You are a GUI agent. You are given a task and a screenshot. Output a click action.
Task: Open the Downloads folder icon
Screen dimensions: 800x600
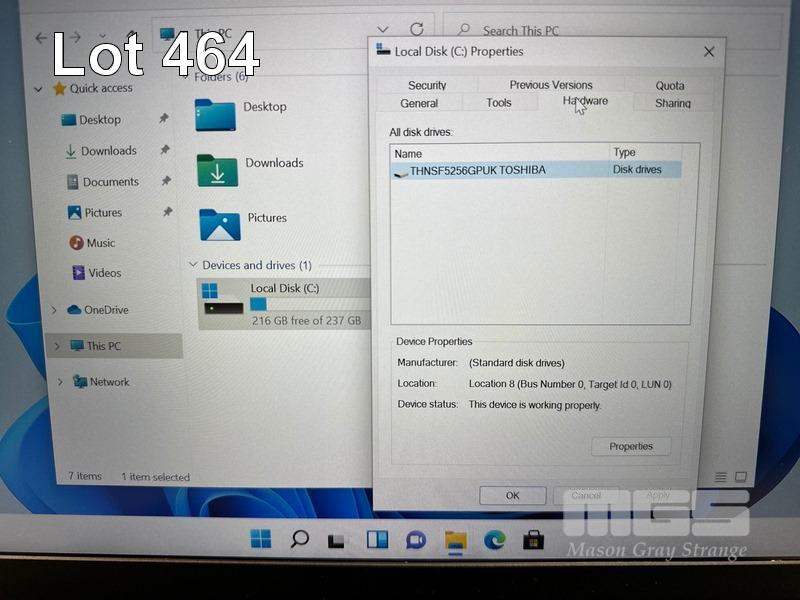pos(217,169)
